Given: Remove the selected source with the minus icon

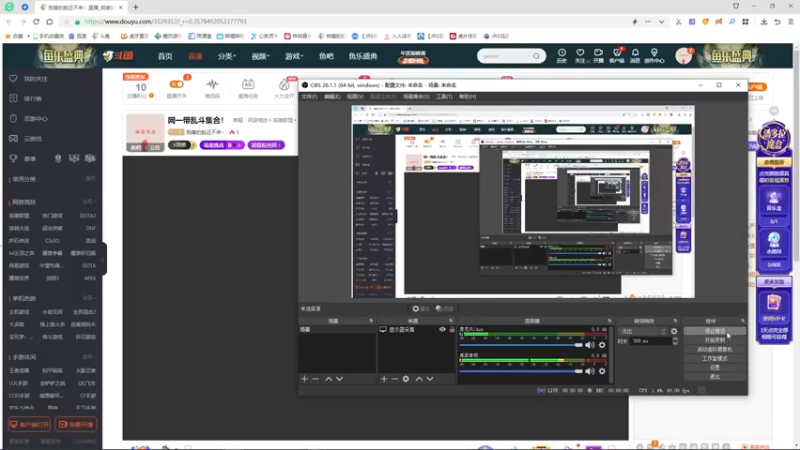Looking at the screenshot, I should (x=395, y=379).
